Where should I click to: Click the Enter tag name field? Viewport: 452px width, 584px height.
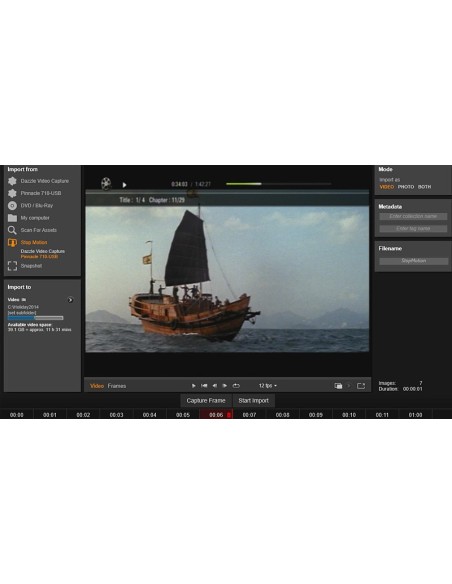point(413,228)
